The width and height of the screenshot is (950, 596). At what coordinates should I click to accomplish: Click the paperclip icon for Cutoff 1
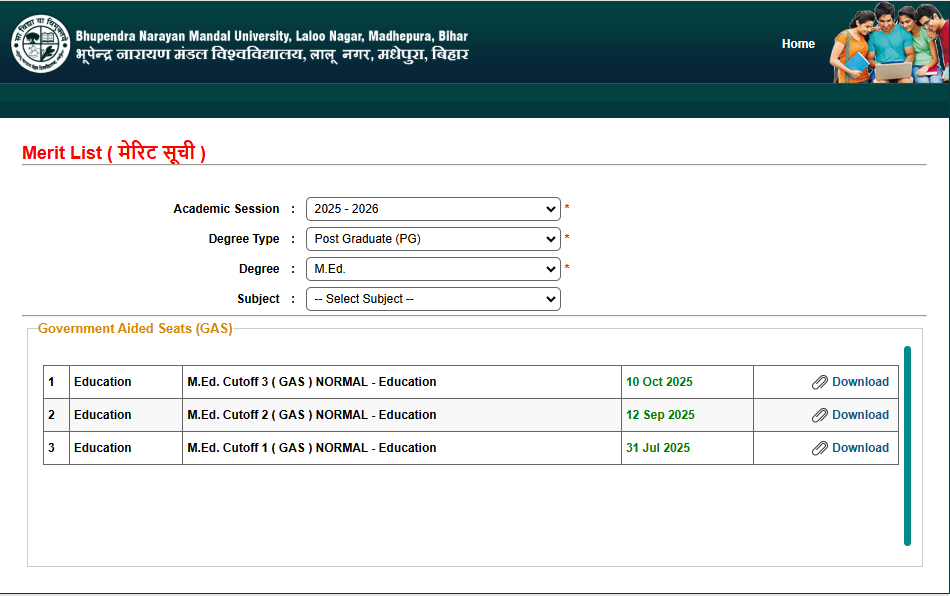(819, 448)
